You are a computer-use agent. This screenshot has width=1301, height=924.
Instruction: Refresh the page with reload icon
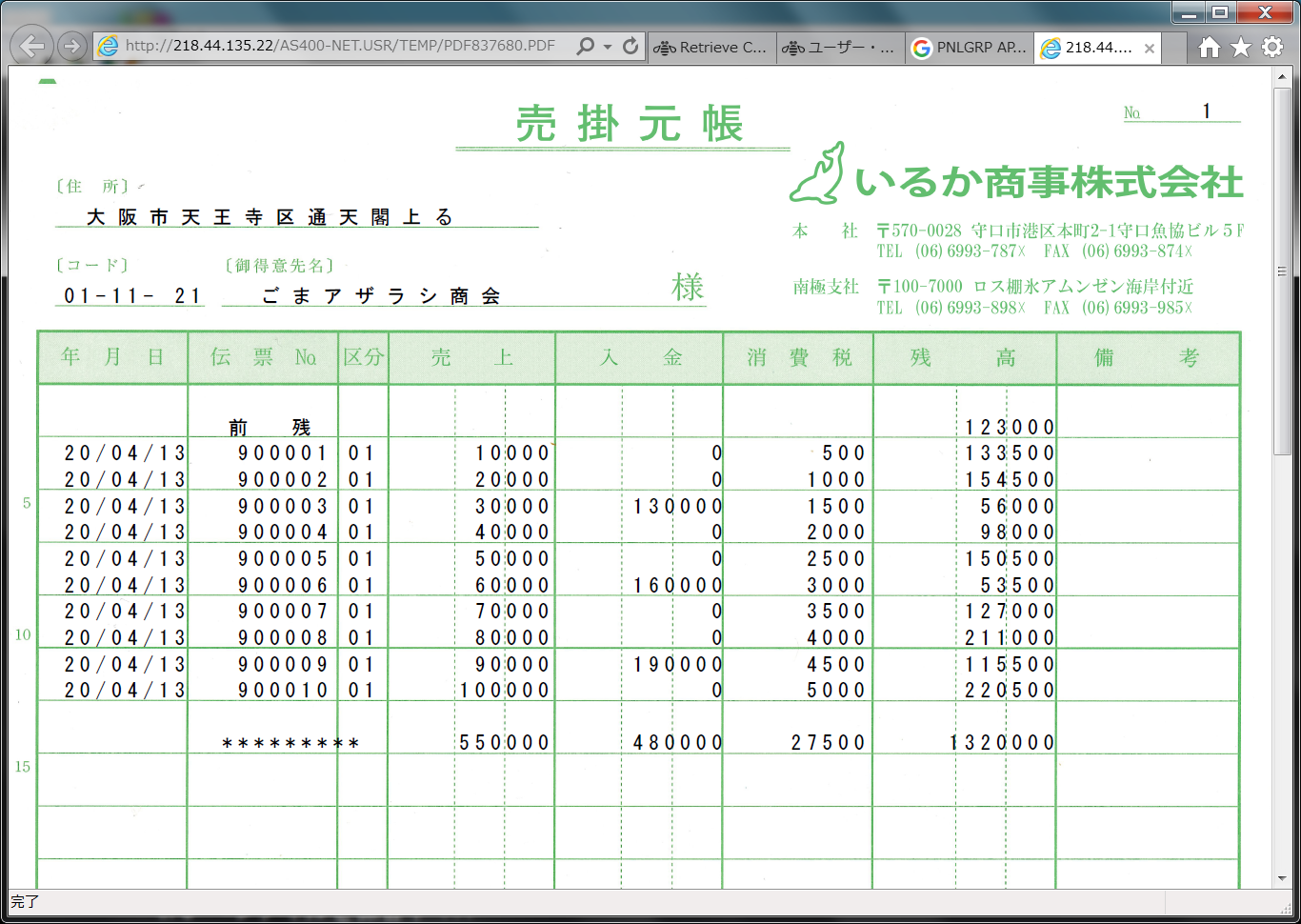(630, 47)
